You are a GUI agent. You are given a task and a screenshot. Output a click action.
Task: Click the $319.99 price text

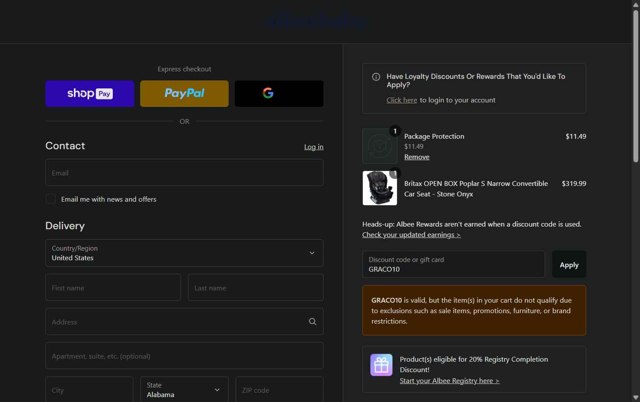(573, 184)
